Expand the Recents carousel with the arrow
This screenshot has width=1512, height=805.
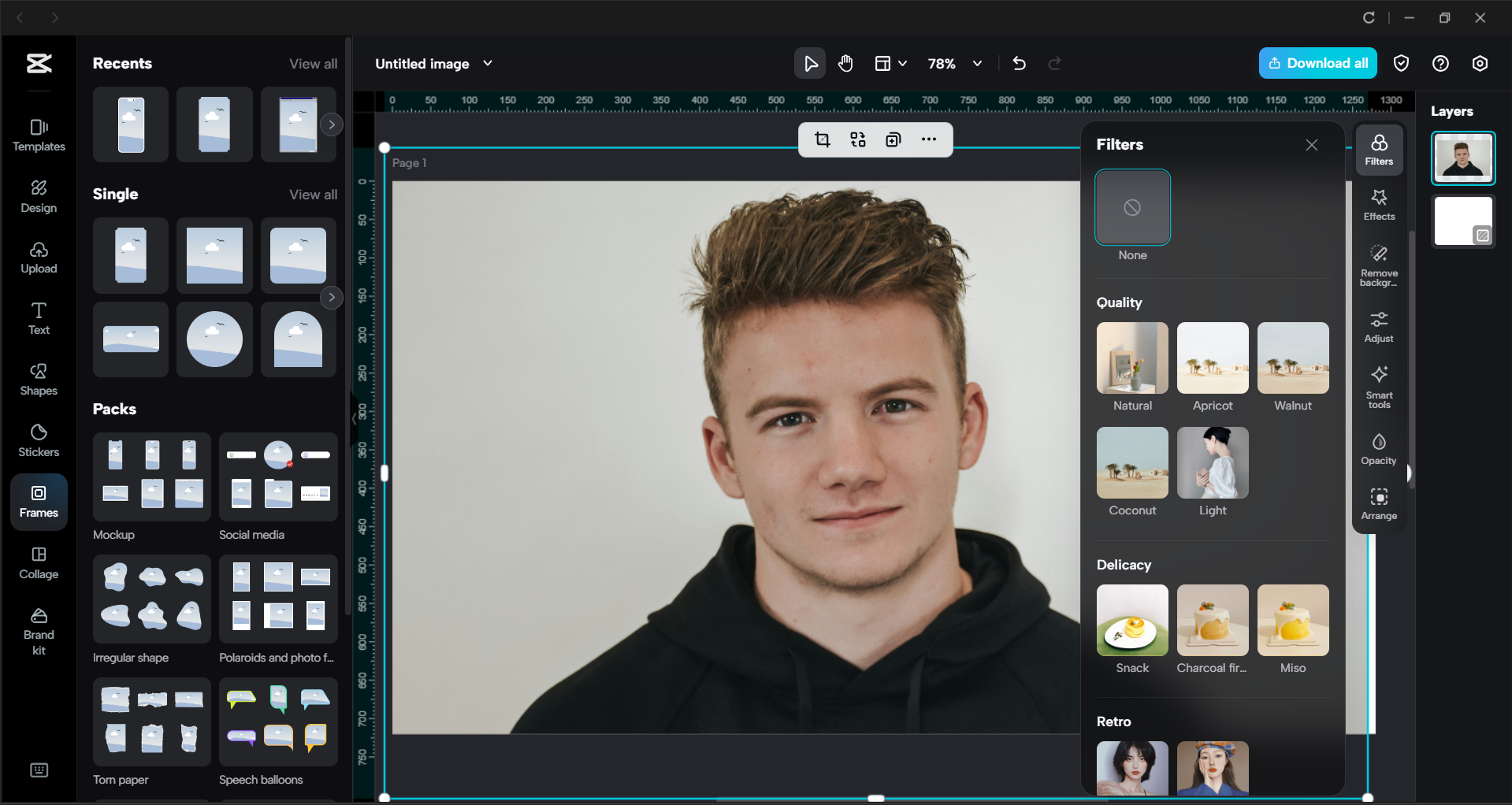332,124
